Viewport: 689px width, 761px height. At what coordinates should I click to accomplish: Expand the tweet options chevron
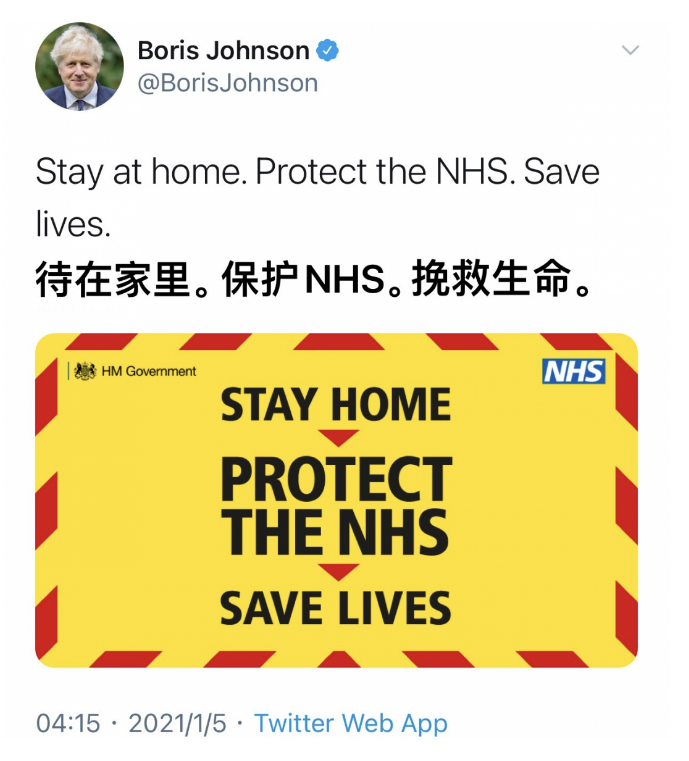coord(630,50)
